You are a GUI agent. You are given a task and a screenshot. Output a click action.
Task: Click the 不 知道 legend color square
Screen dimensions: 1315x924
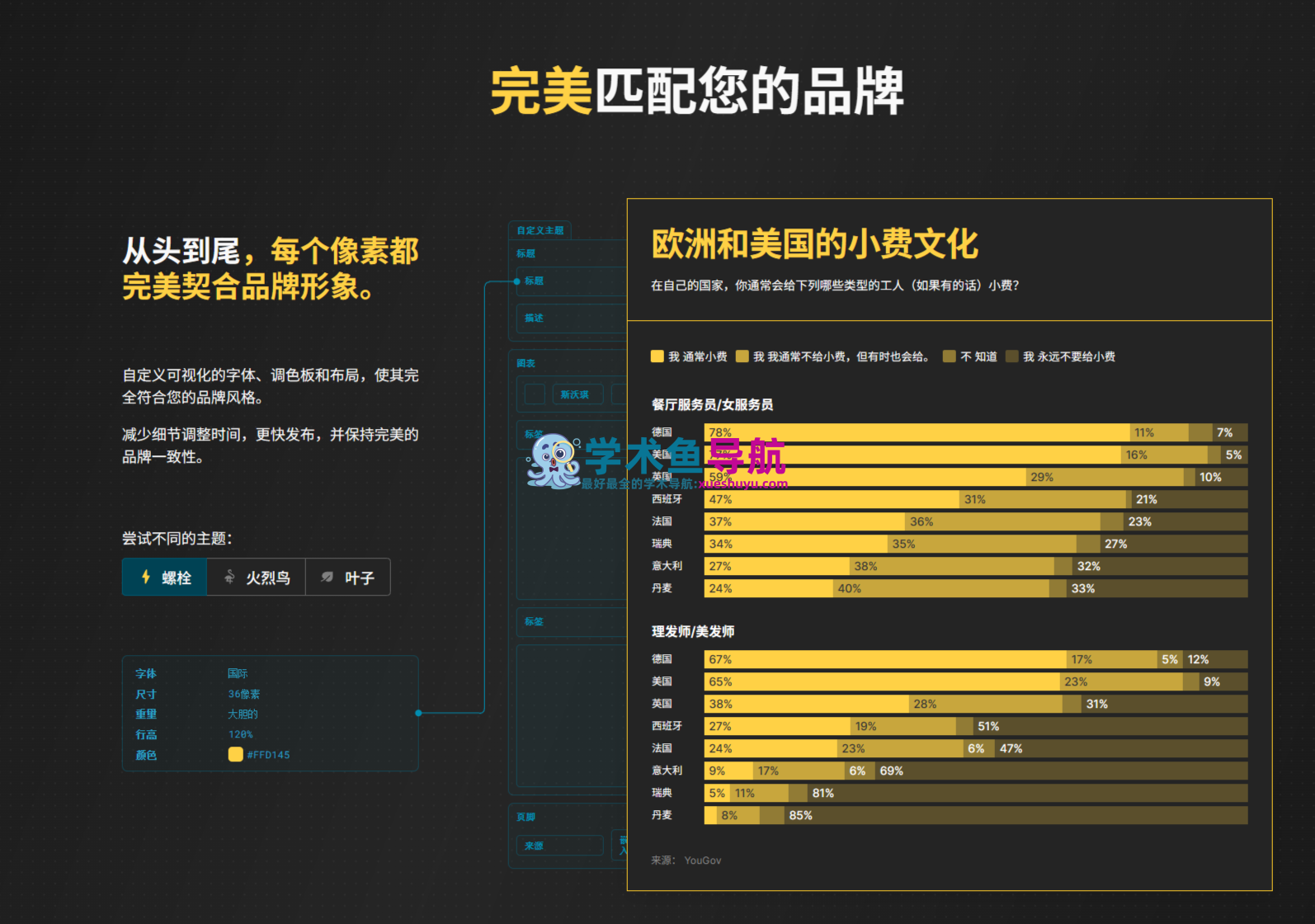pos(950,356)
